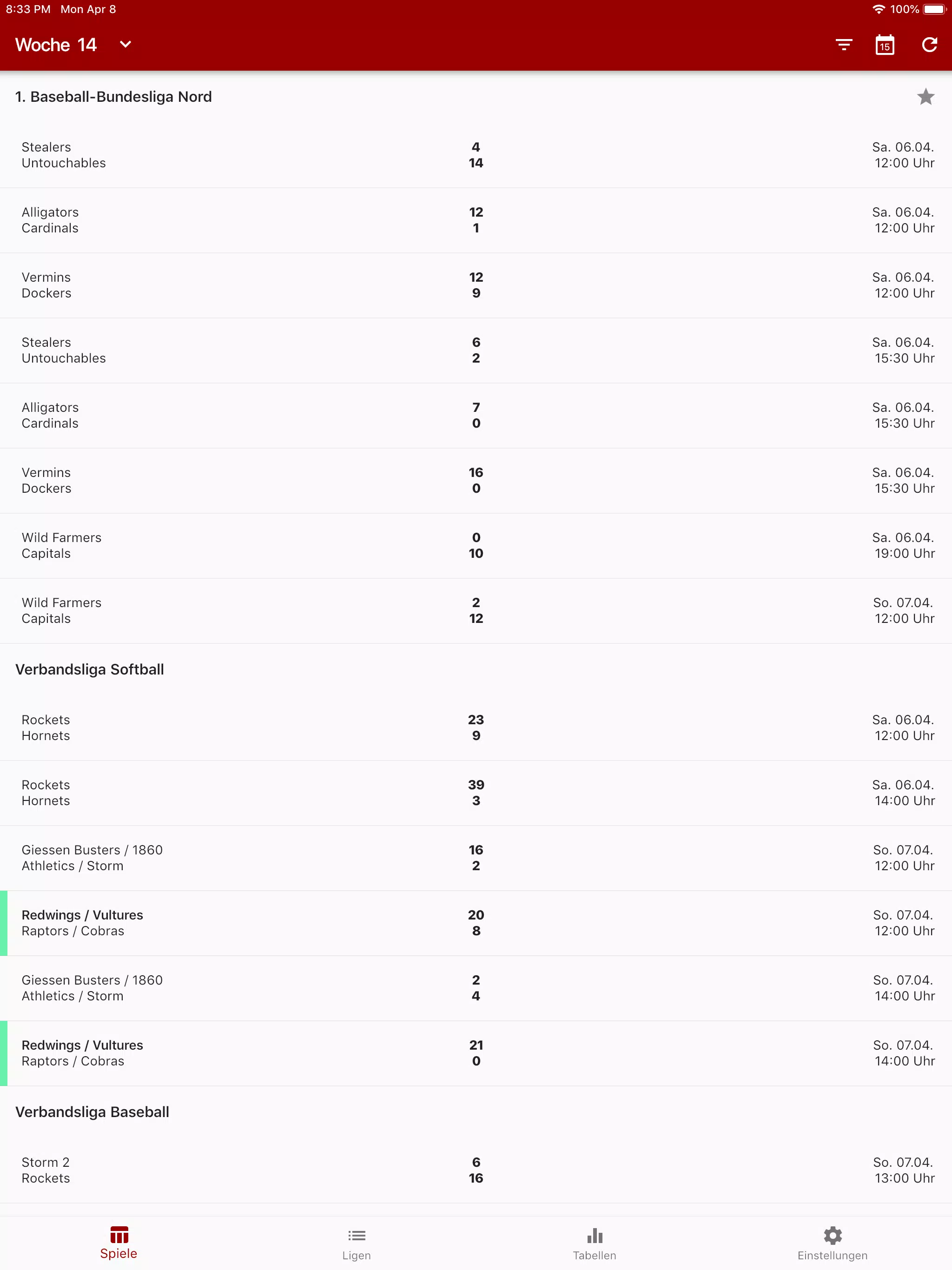Viewport: 952px width, 1270px height.
Task: Open Stealers vs Untouchables 4-14 game
Action: tap(476, 155)
